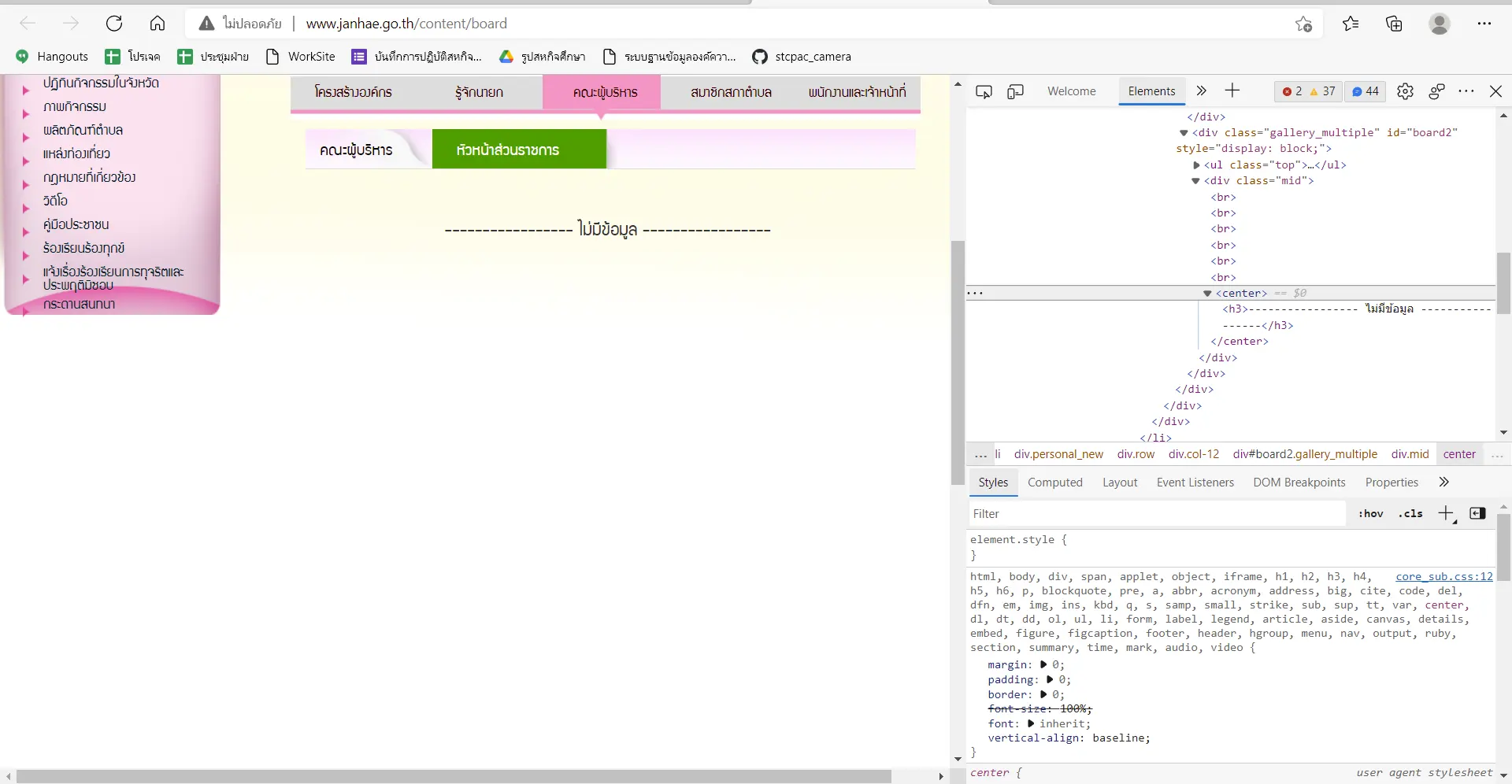1512x784 pixels.
Task: Show more DevTools tabs chevron
Action: click(1201, 91)
